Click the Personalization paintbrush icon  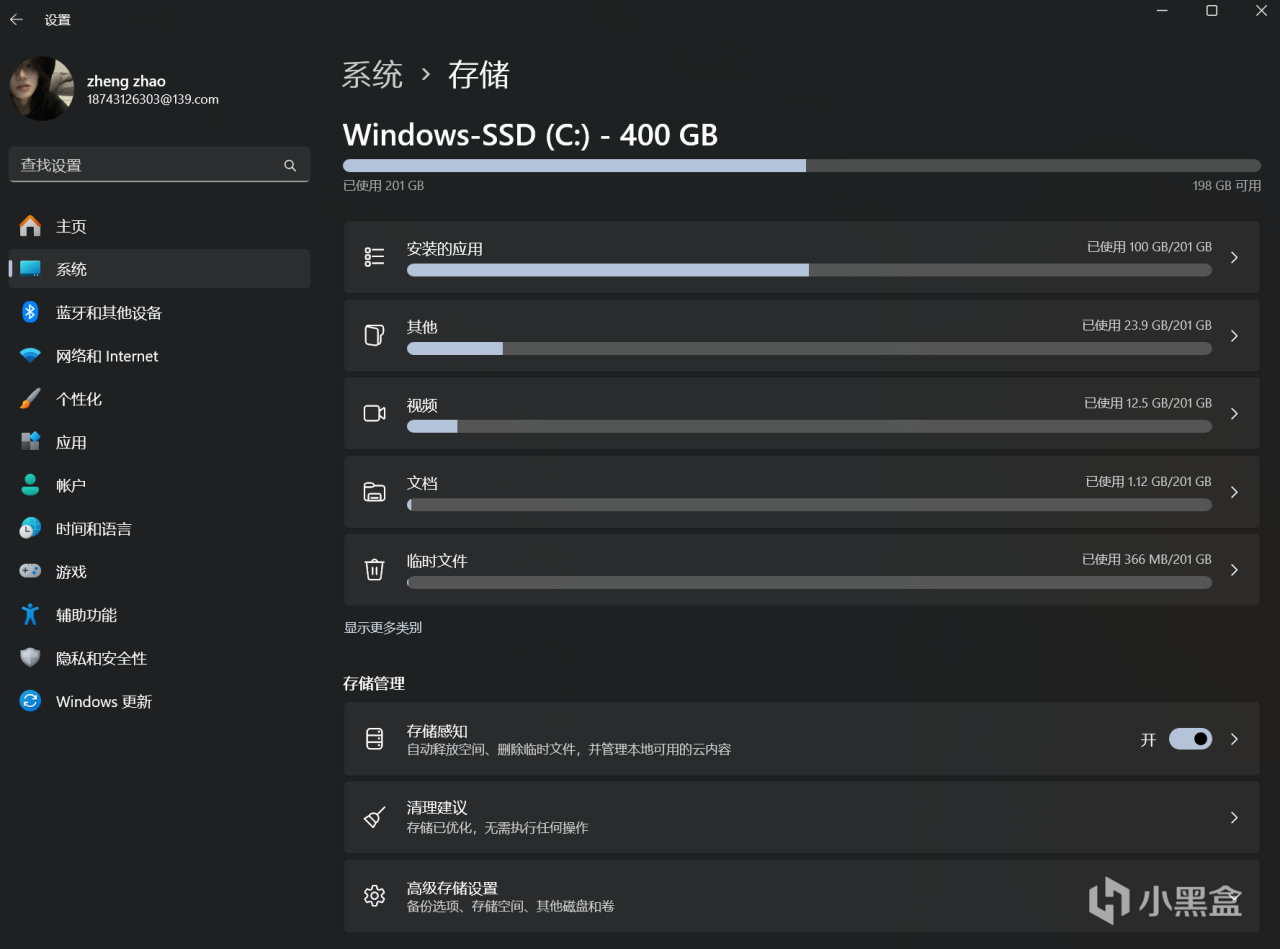31,399
